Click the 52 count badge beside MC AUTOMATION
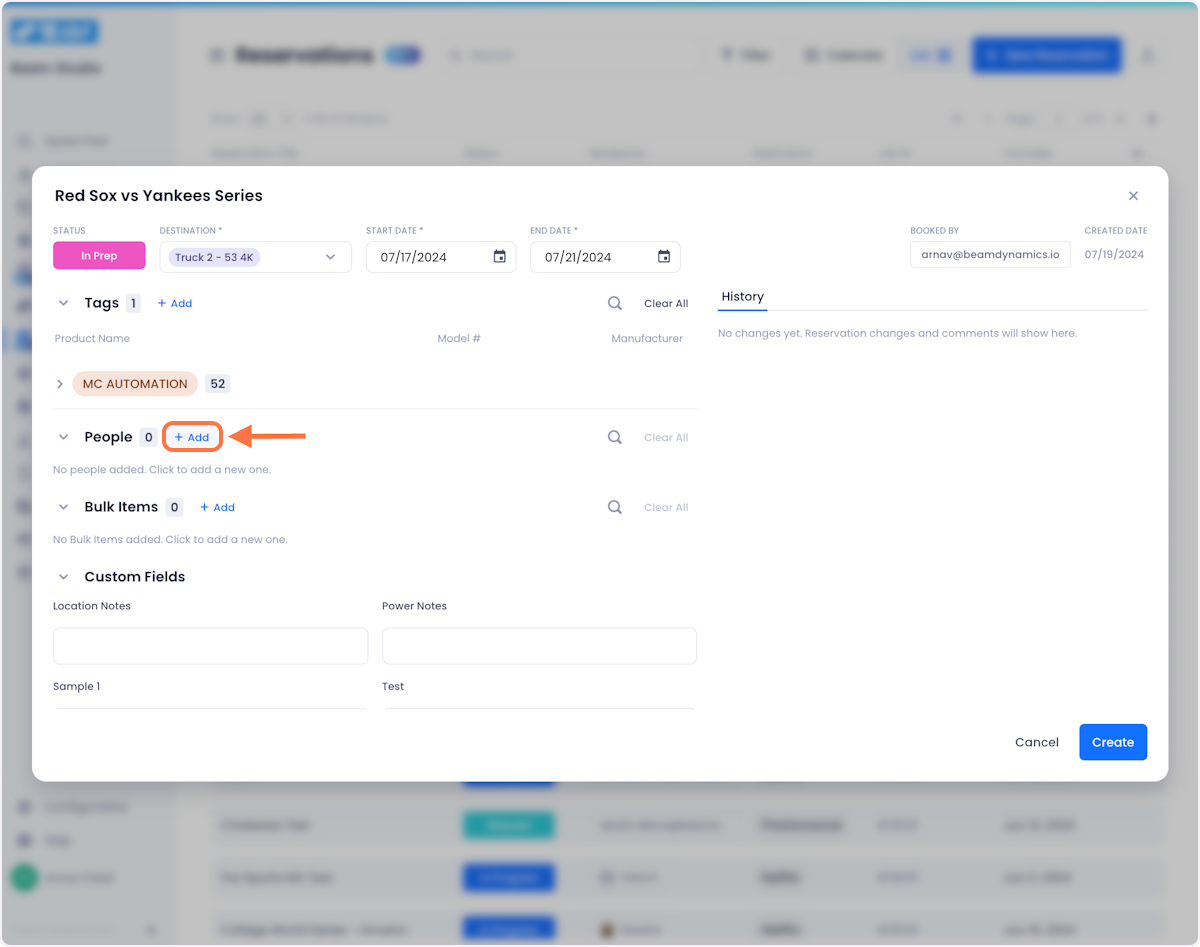This screenshot has width=1200, height=947. pyautogui.click(x=217, y=384)
